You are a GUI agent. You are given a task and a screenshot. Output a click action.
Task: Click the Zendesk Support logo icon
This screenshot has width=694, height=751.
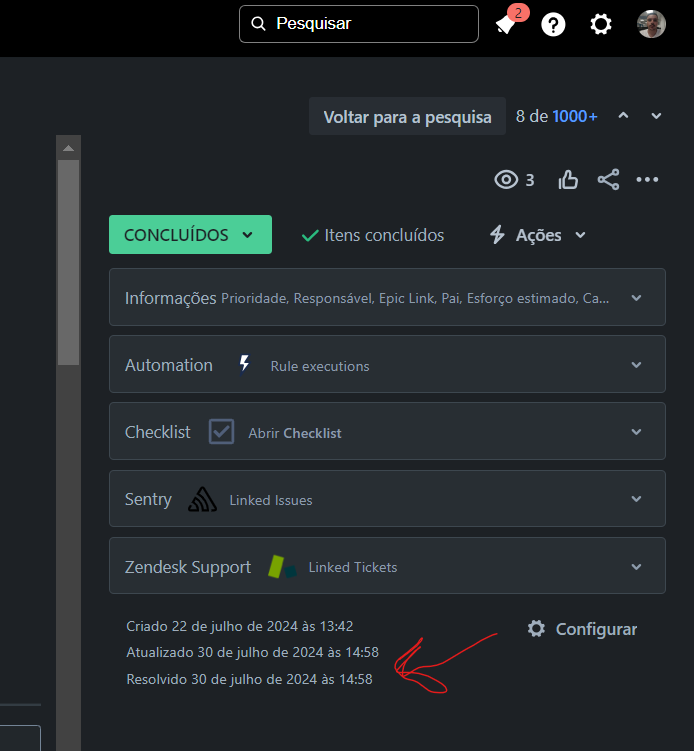282,567
